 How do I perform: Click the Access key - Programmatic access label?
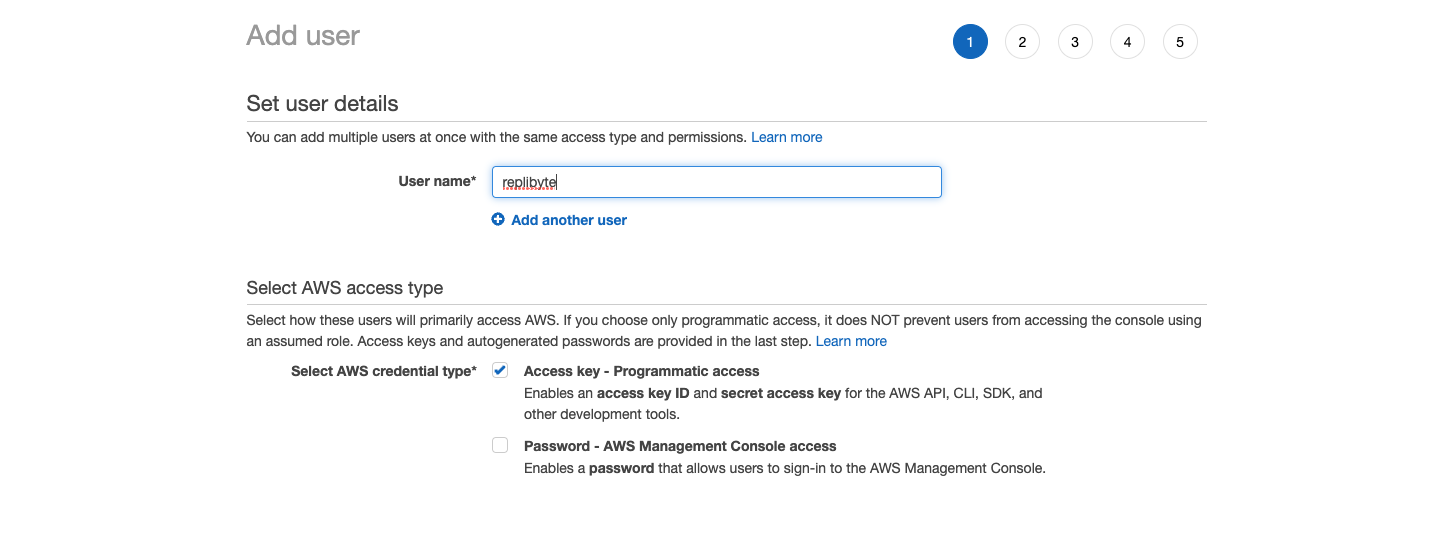tap(642, 371)
